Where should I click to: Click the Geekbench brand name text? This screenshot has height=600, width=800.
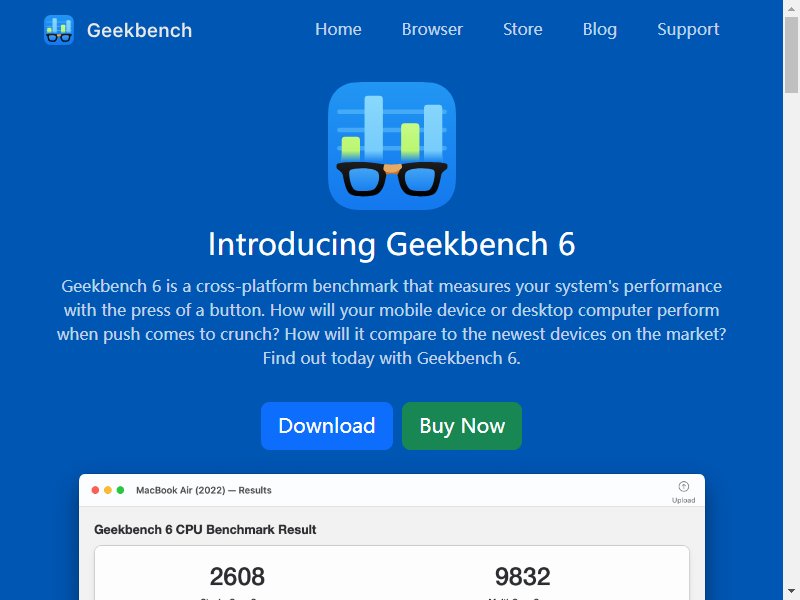139,31
